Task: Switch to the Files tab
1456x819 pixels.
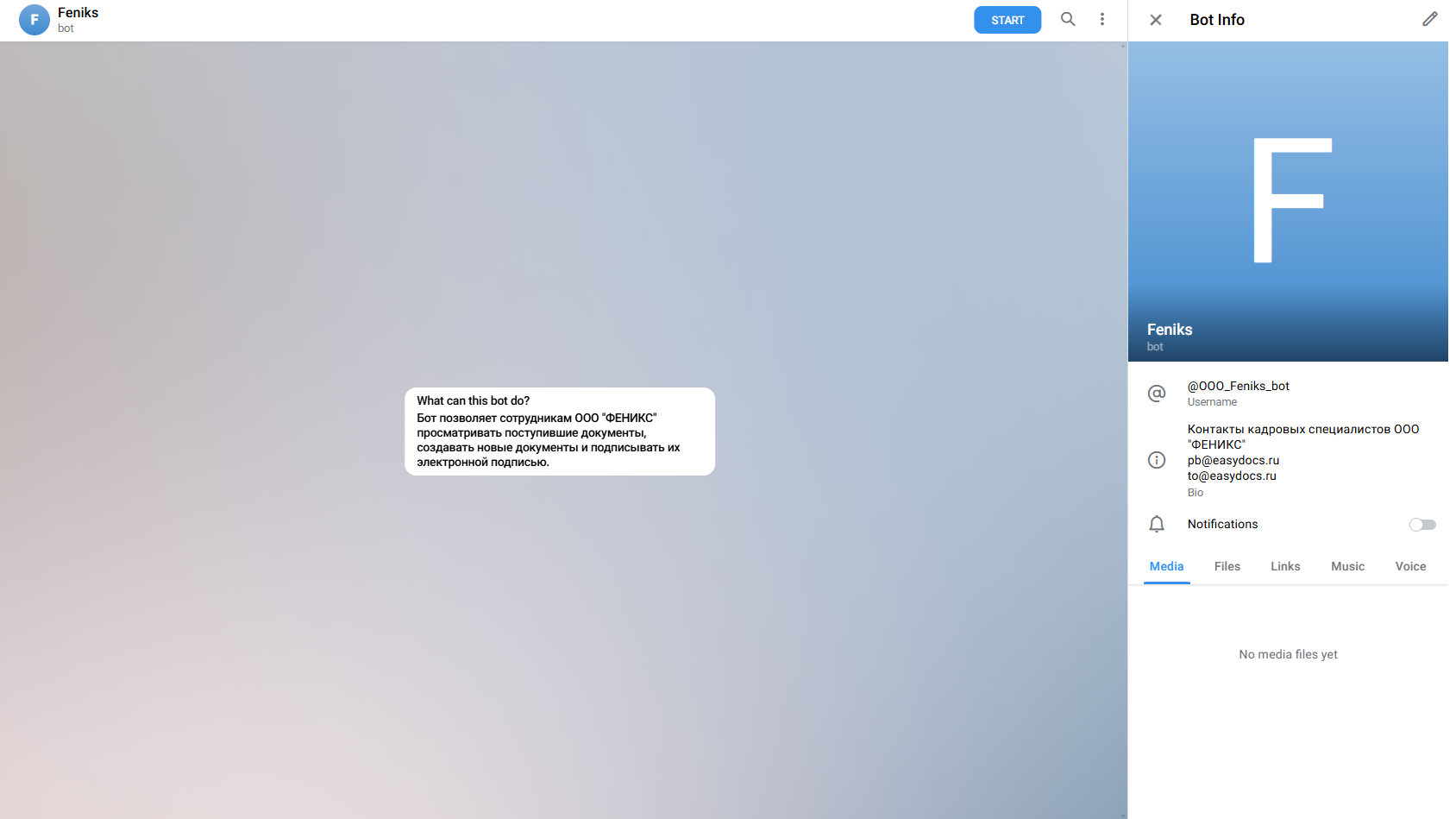Action: coord(1227,566)
